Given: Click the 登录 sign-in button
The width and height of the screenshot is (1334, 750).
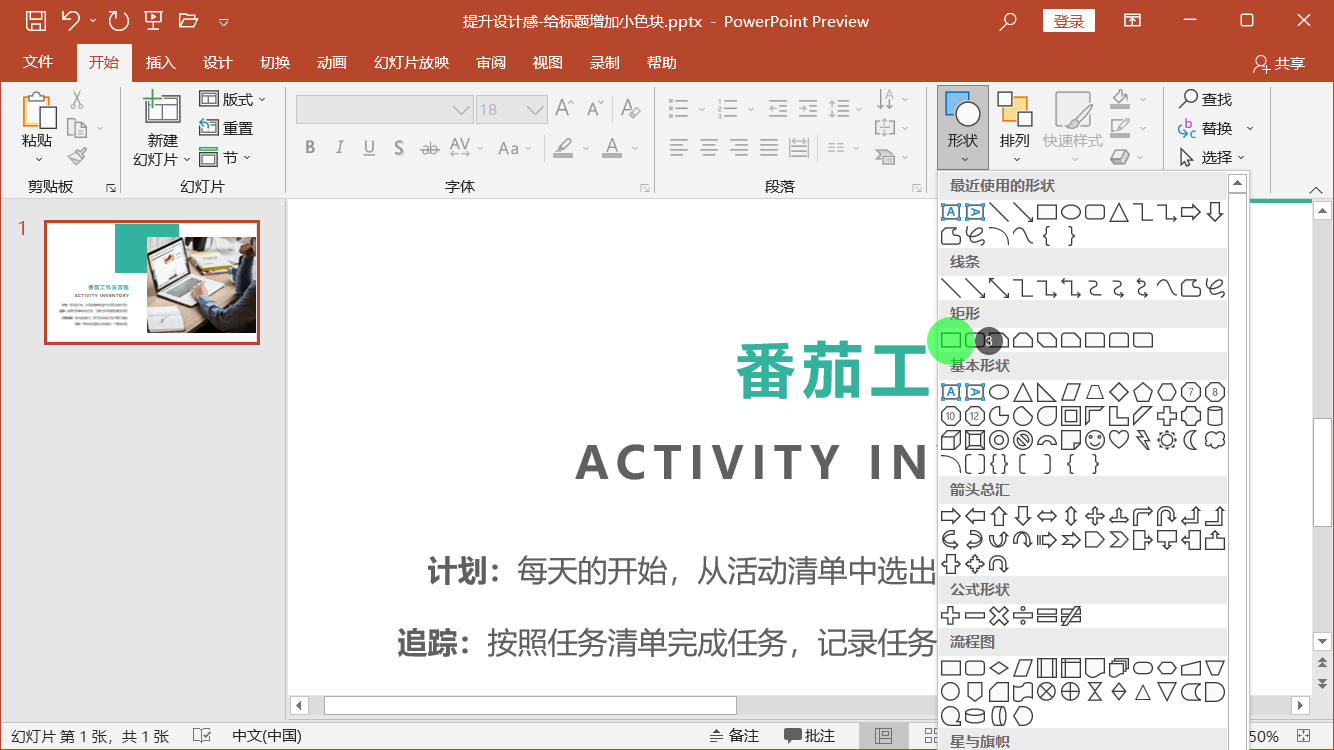Looking at the screenshot, I should [x=1068, y=21].
